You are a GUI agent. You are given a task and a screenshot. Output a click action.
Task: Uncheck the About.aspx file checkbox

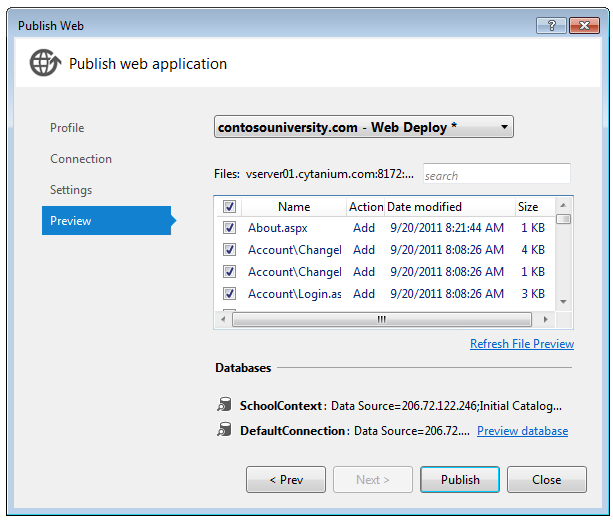pyautogui.click(x=229, y=228)
